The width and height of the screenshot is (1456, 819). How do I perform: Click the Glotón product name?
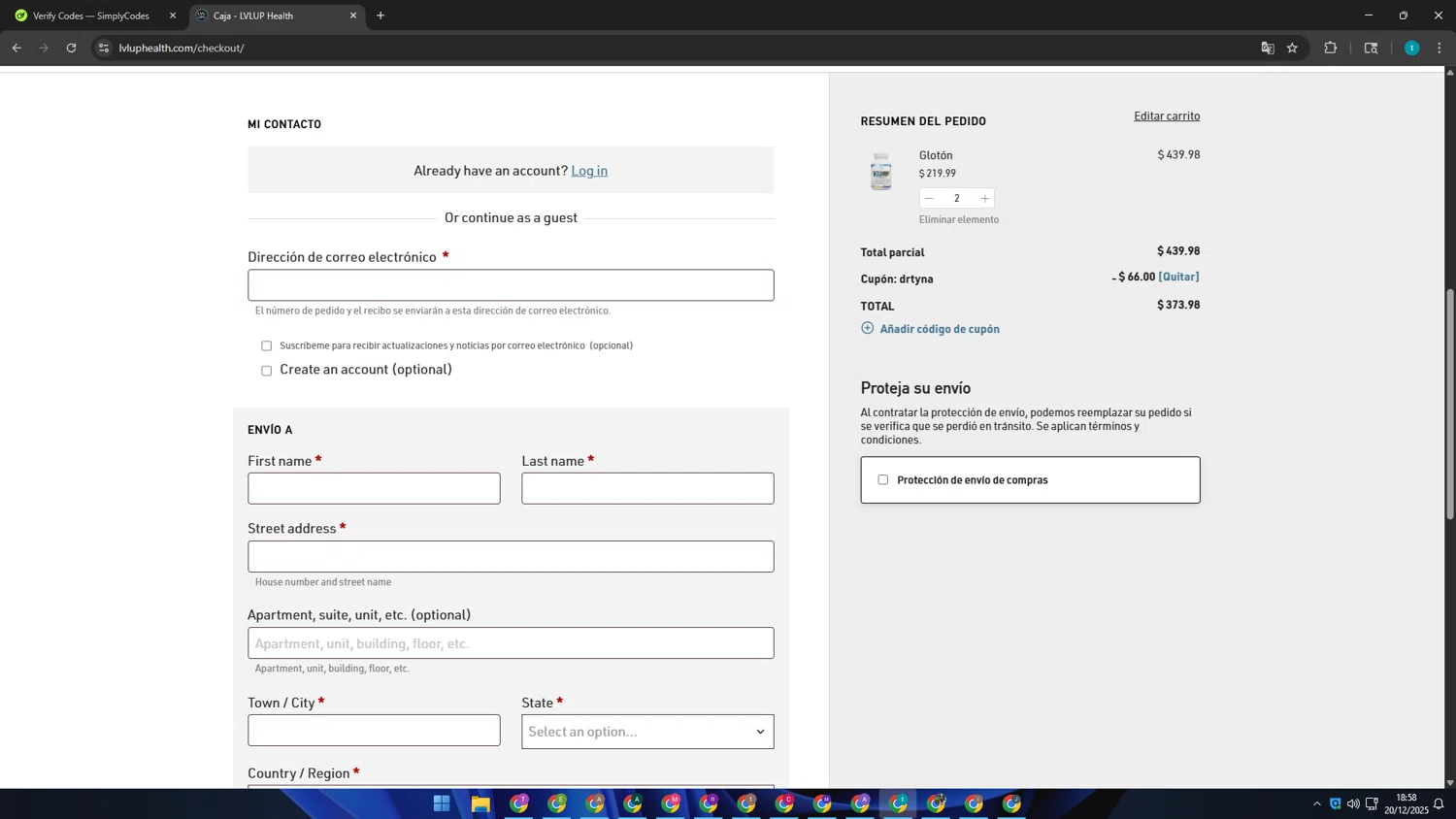936,155
